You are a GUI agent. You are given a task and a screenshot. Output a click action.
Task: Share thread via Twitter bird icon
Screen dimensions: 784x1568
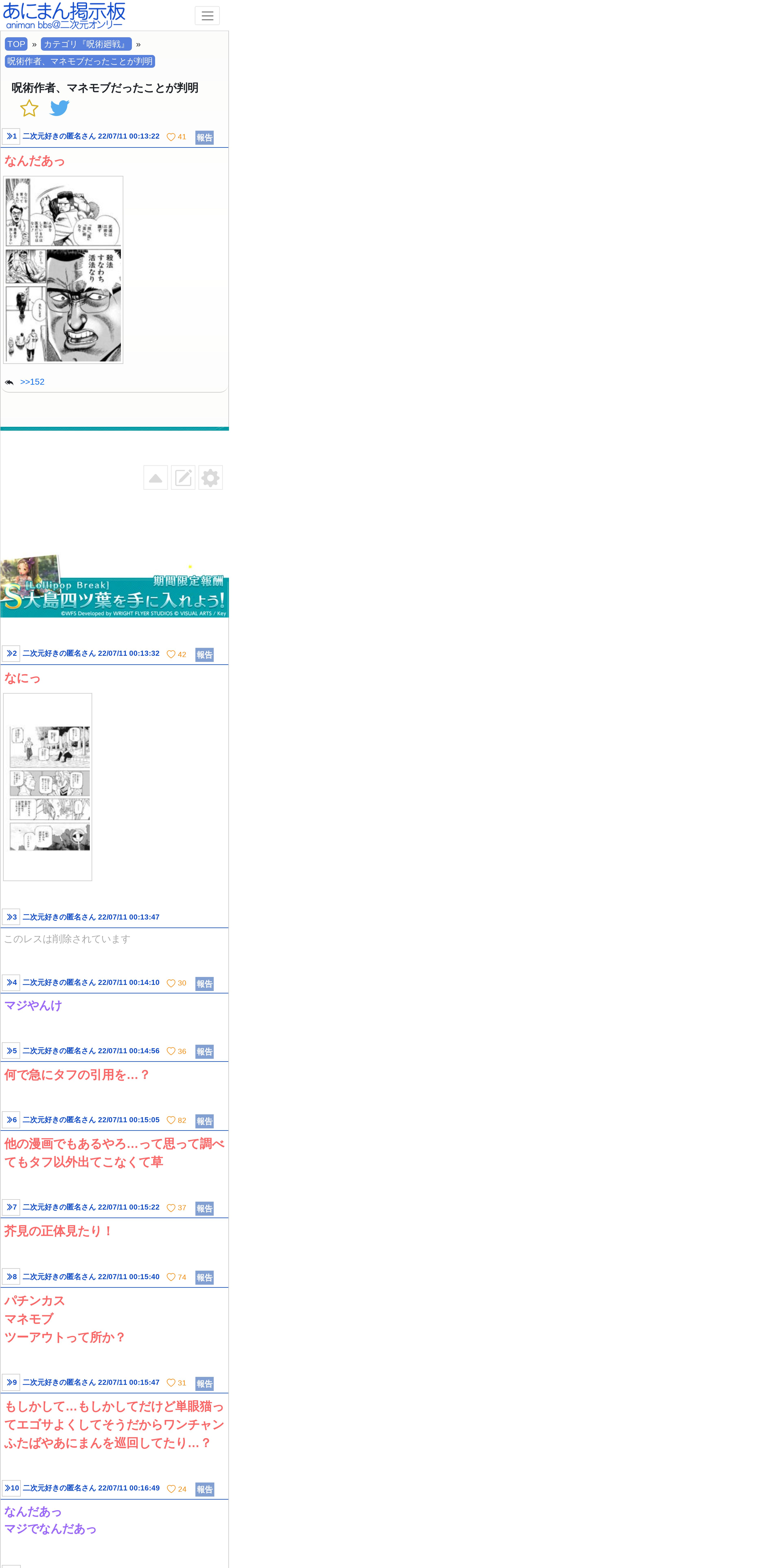click(x=60, y=108)
